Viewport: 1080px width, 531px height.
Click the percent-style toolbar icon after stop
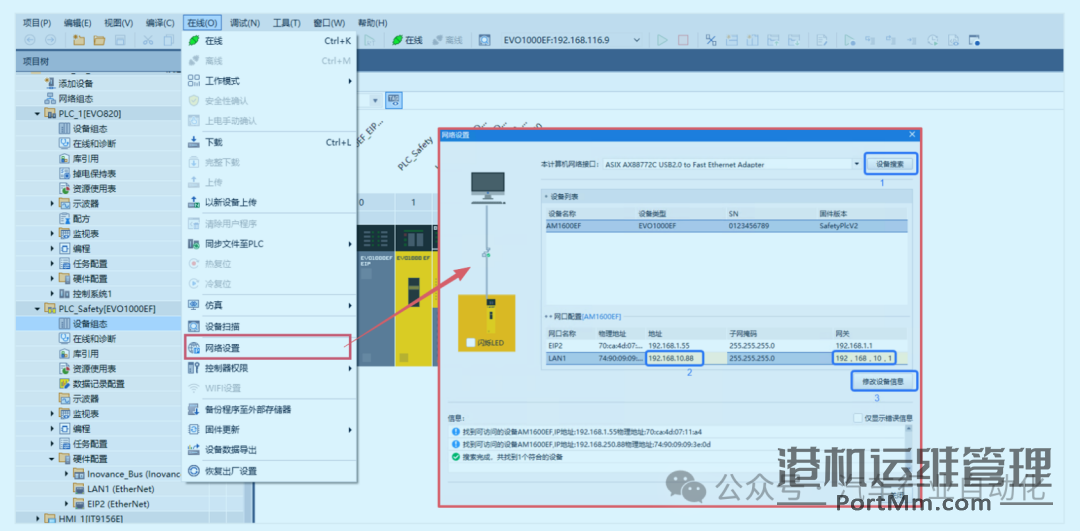pos(712,40)
